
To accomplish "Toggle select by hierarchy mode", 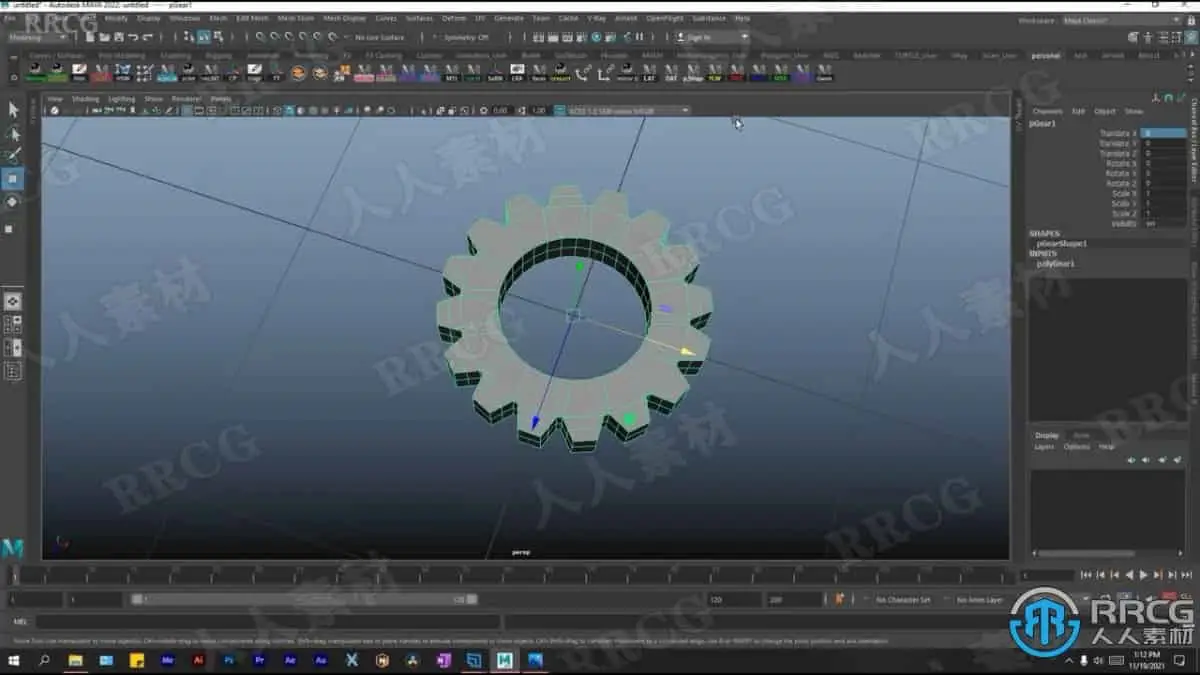I will pos(190,37).
